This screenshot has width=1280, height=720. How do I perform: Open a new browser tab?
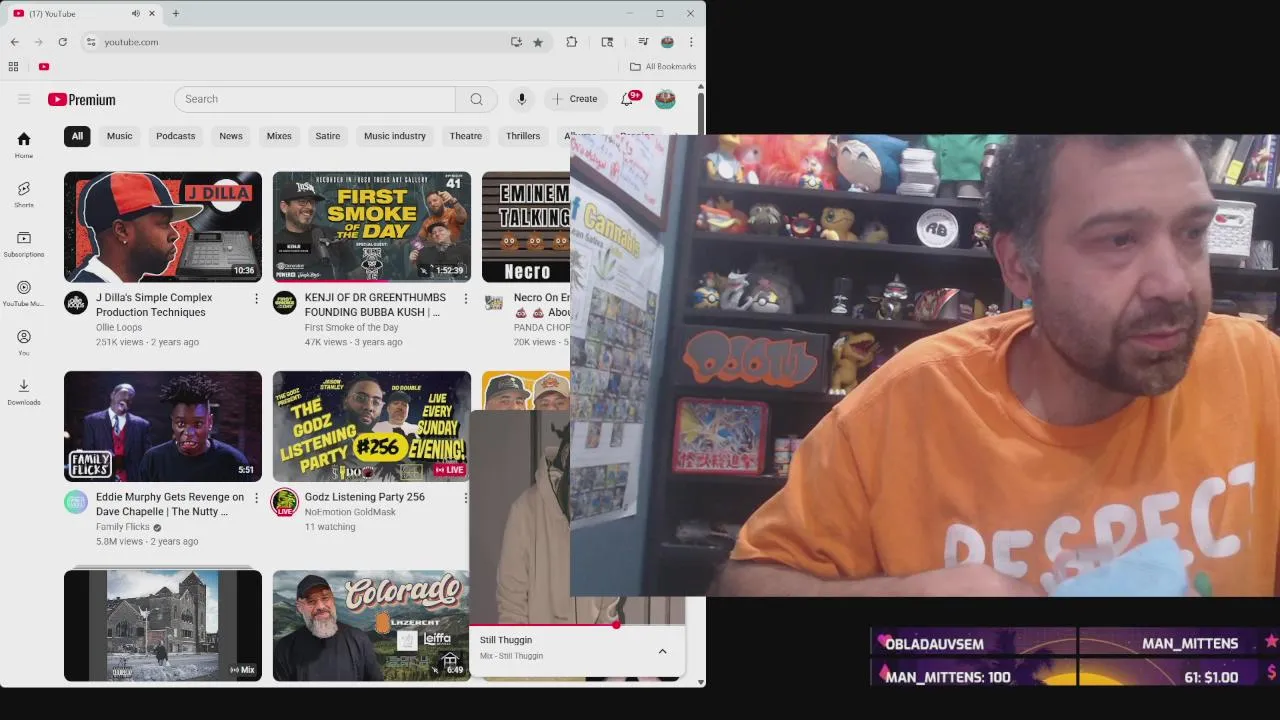tap(175, 13)
